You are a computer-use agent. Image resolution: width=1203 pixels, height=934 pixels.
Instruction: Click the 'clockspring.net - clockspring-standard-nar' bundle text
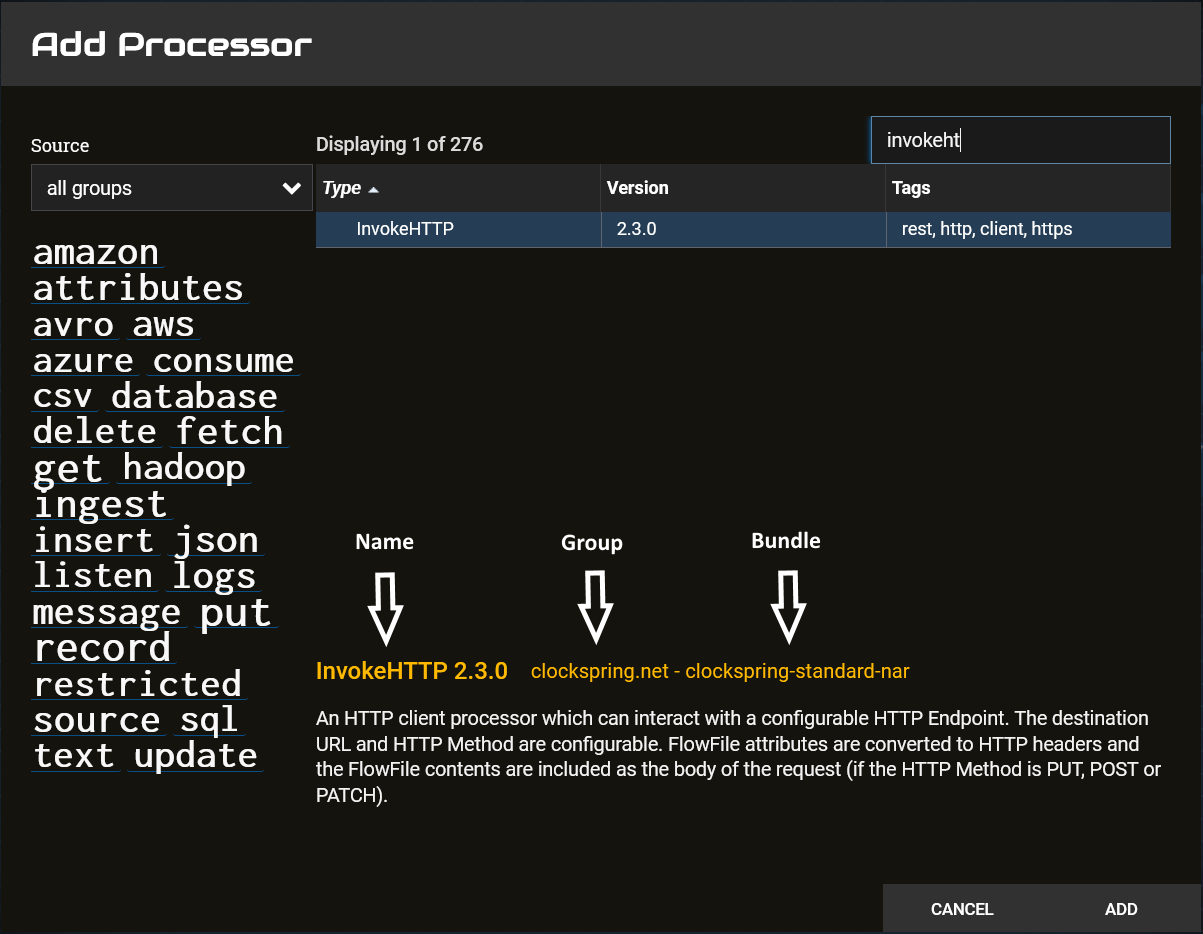[720, 671]
